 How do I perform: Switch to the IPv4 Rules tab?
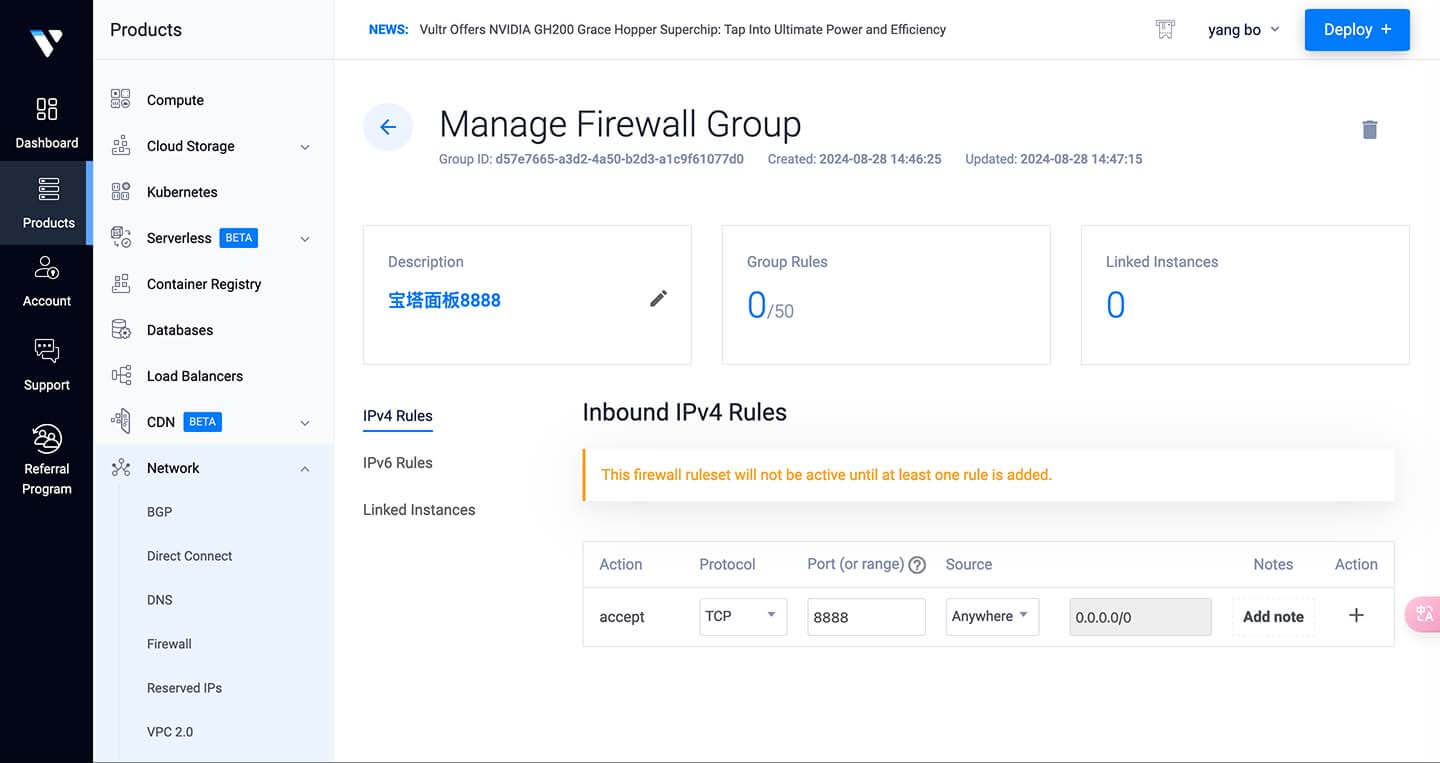[x=398, y=416]
